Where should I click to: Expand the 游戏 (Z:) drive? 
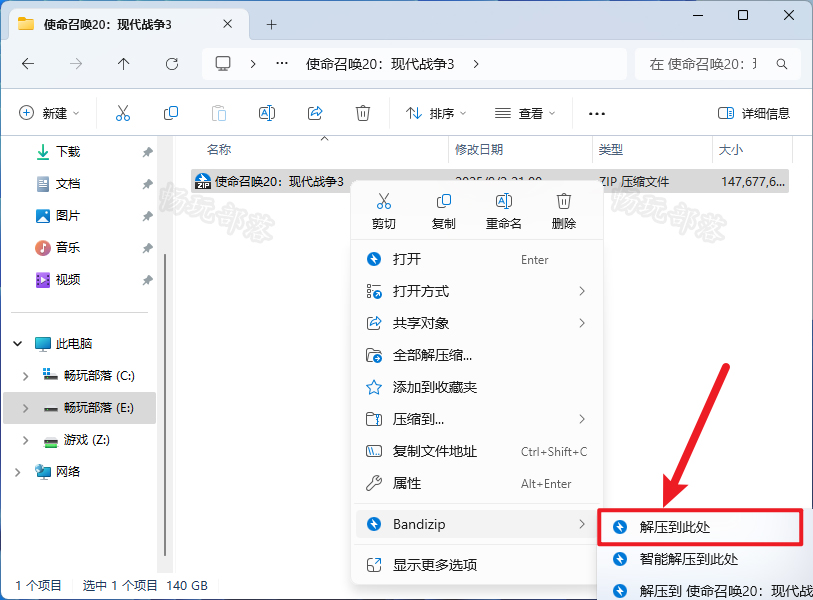point(25,440)
